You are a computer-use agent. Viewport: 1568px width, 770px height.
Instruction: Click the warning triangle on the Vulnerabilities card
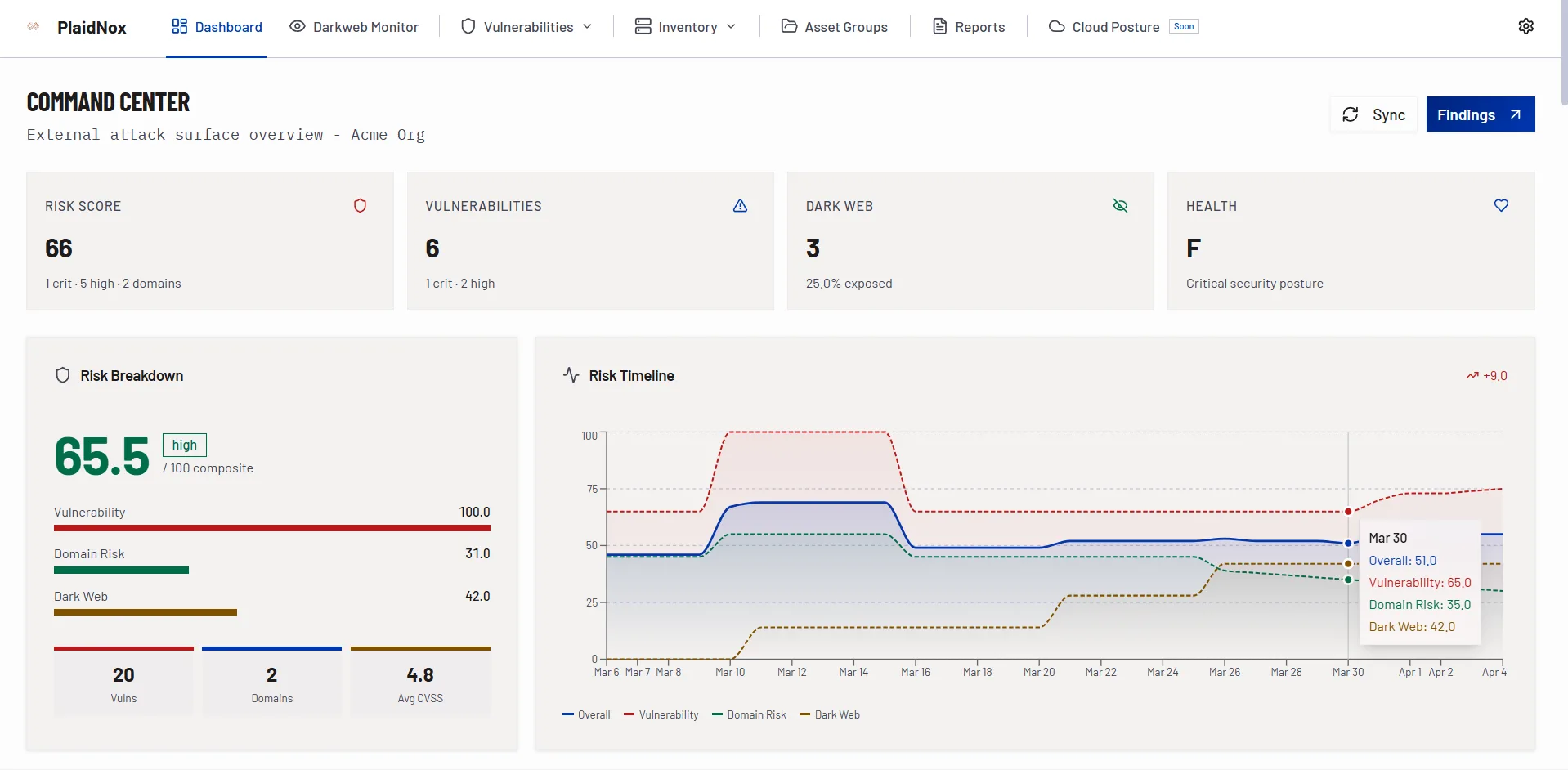(740, 206)
